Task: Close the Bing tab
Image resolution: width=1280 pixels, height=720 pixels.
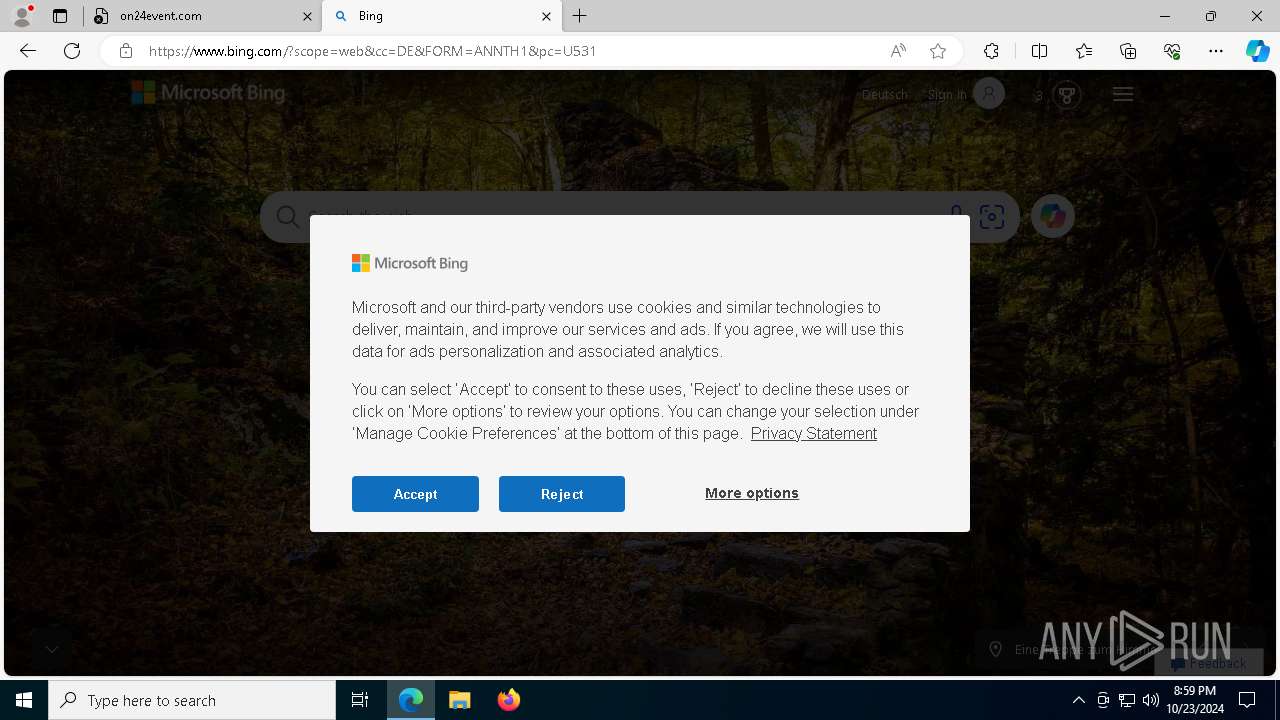Action: click(x=546, y=16)
